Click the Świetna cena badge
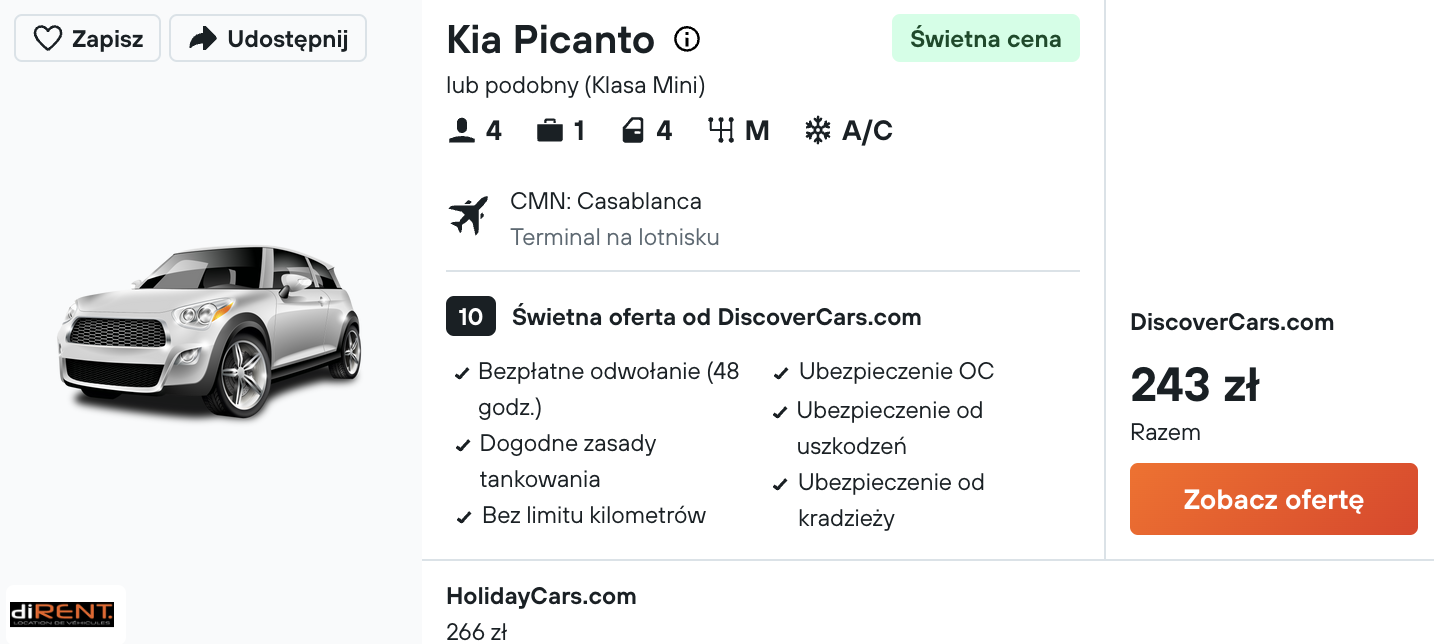This screenshot has width=1434, height=644. (985, 39)
